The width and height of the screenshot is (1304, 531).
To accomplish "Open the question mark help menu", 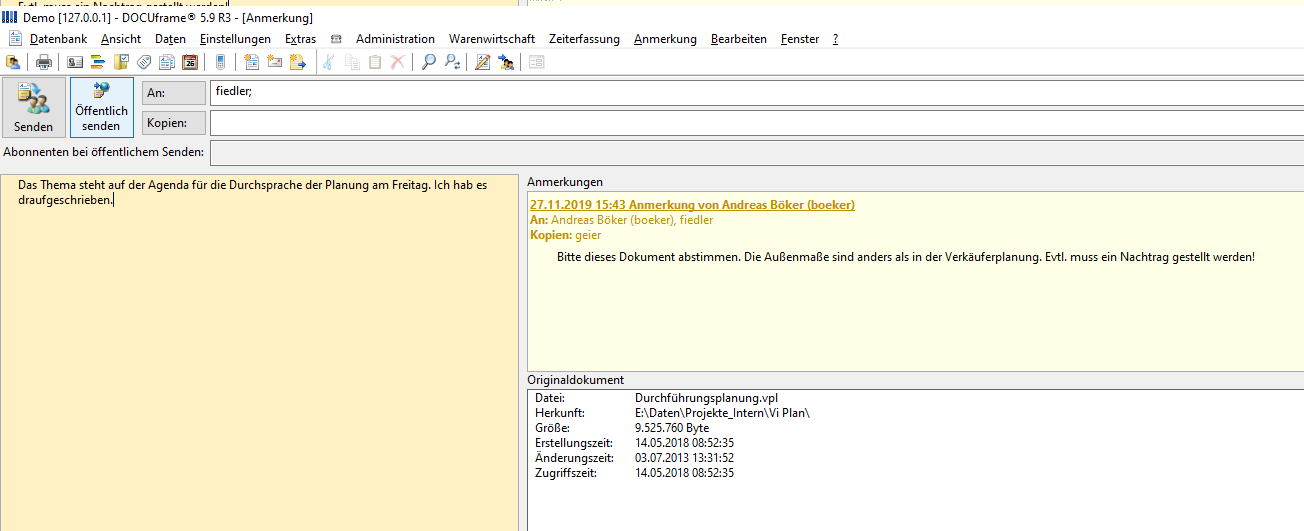I will 835,39.
